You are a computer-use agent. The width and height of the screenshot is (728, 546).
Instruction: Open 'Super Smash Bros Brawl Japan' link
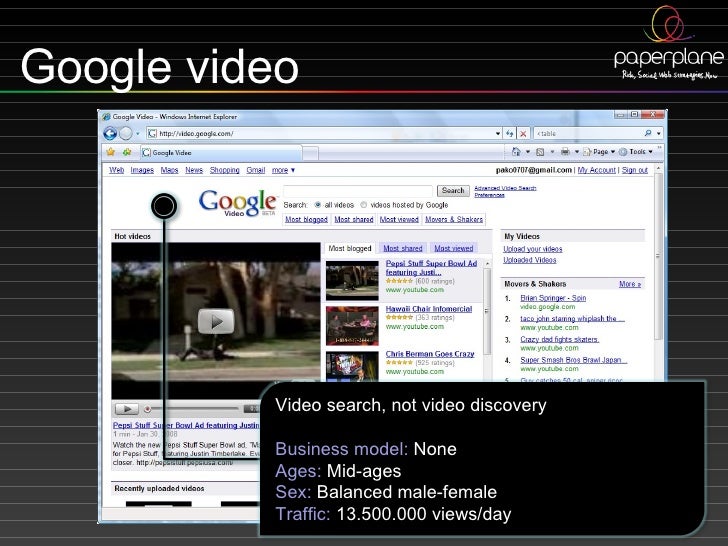(573, 360)
